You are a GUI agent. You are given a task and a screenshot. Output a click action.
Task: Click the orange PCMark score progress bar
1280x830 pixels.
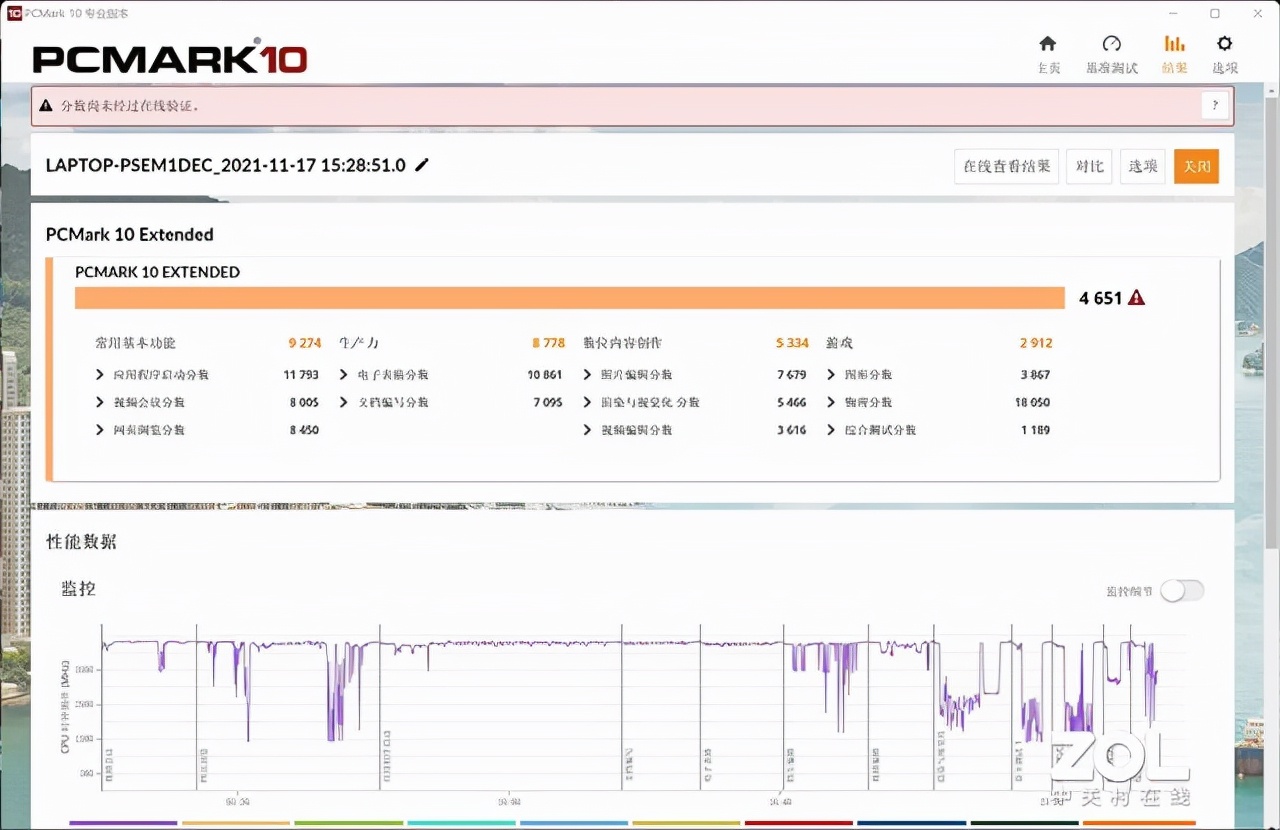[x=570, y=297]
